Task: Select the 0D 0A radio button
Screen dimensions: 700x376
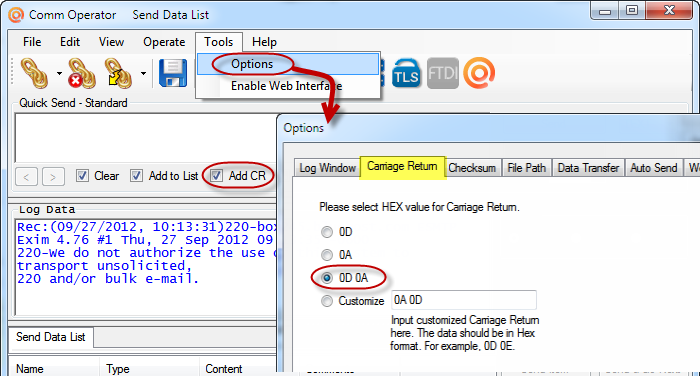Action: 327,278
